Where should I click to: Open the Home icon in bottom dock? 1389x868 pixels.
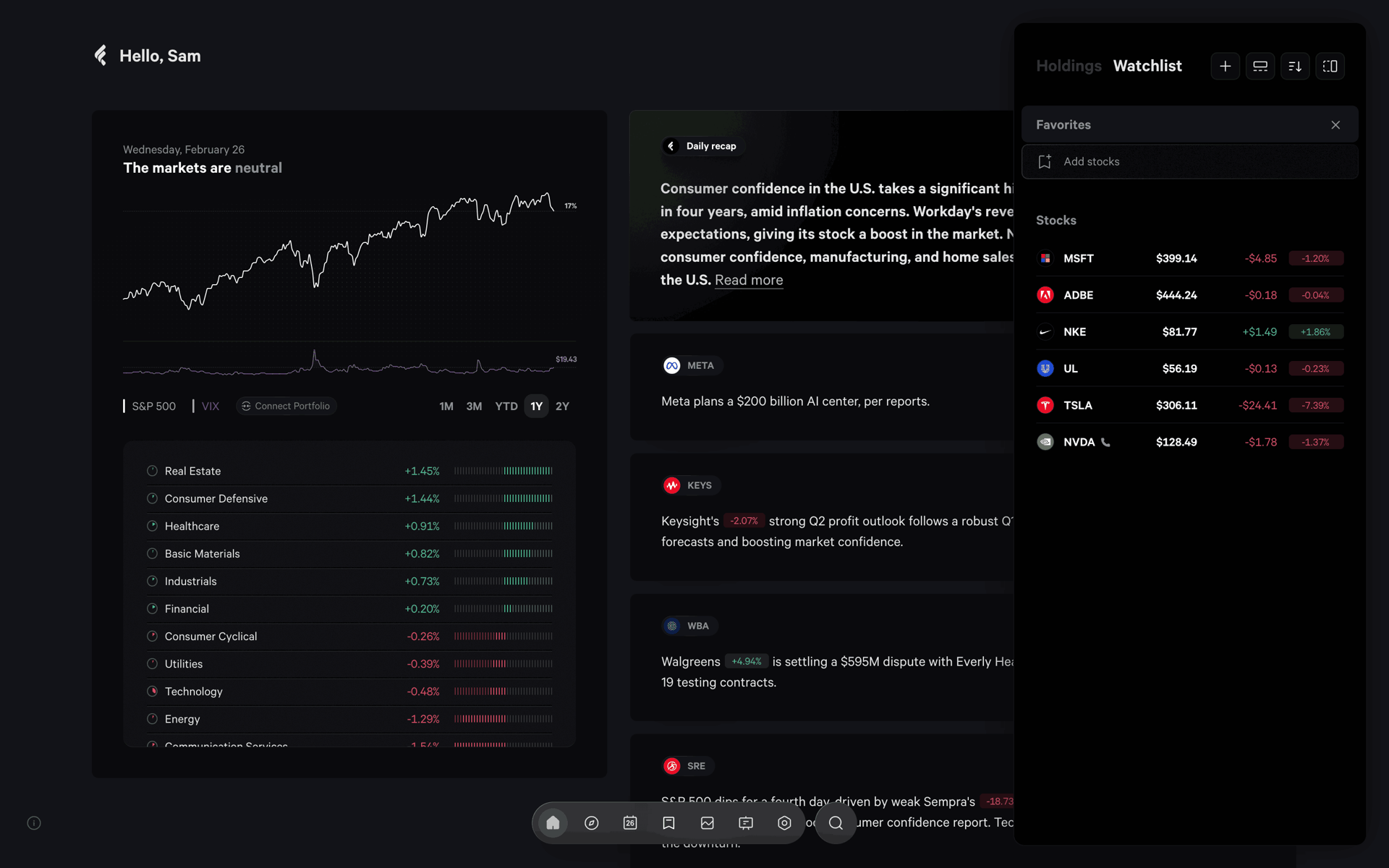(553, 822)
